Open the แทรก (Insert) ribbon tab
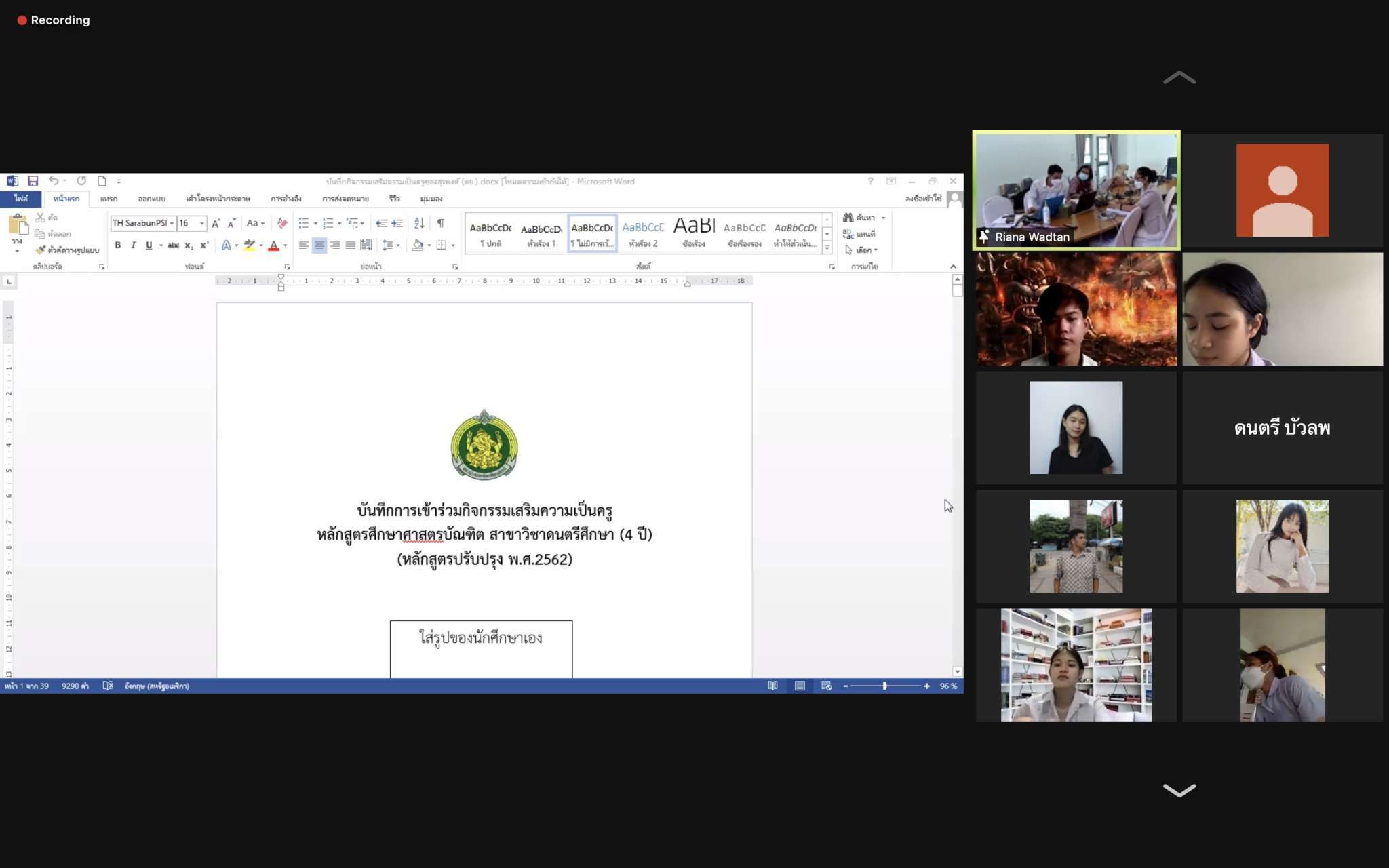This screenshot has width=1389, height=868. click(109, 199)
